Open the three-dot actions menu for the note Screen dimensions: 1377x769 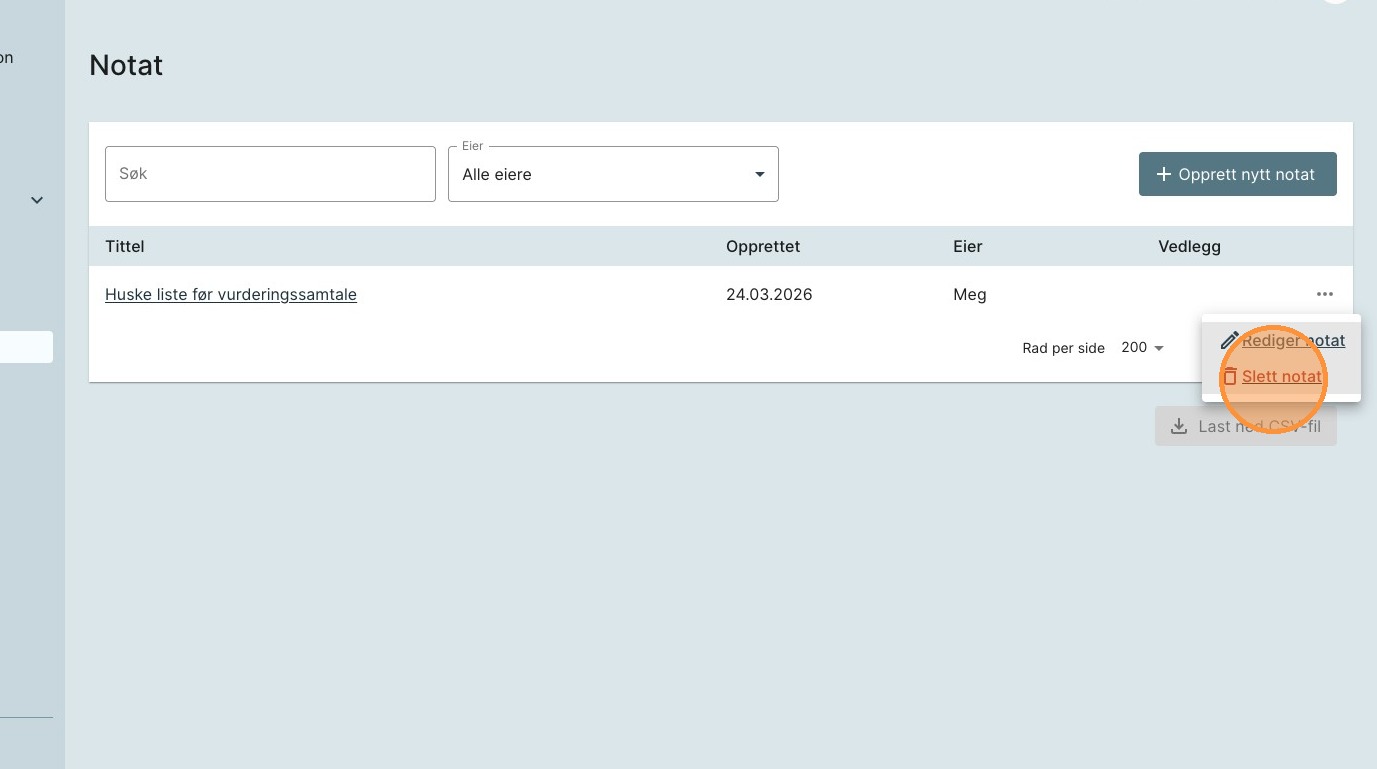pyautogui.click(x=1324, y=294)
